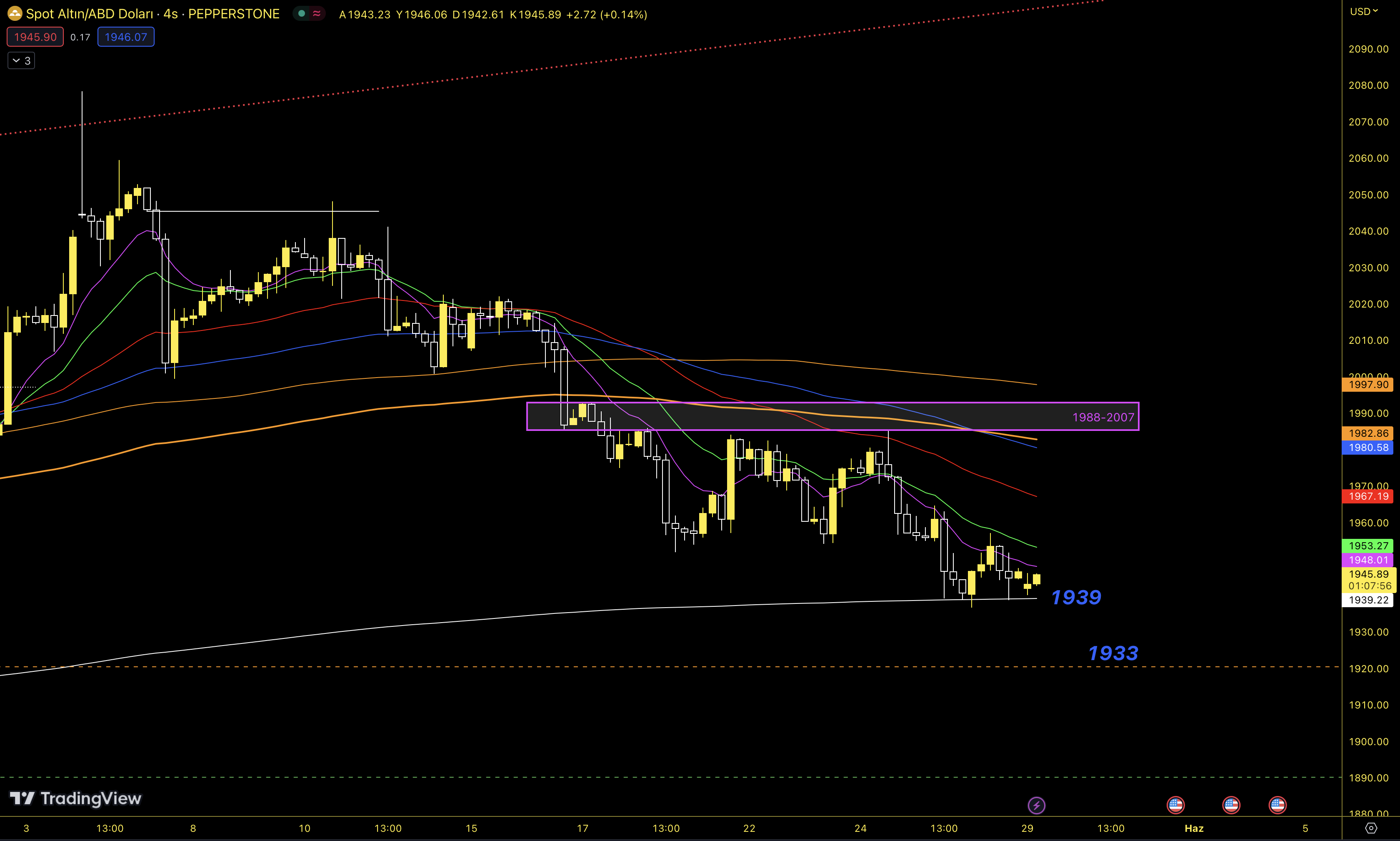Click the TradingView logo

(x=75, y=798)
